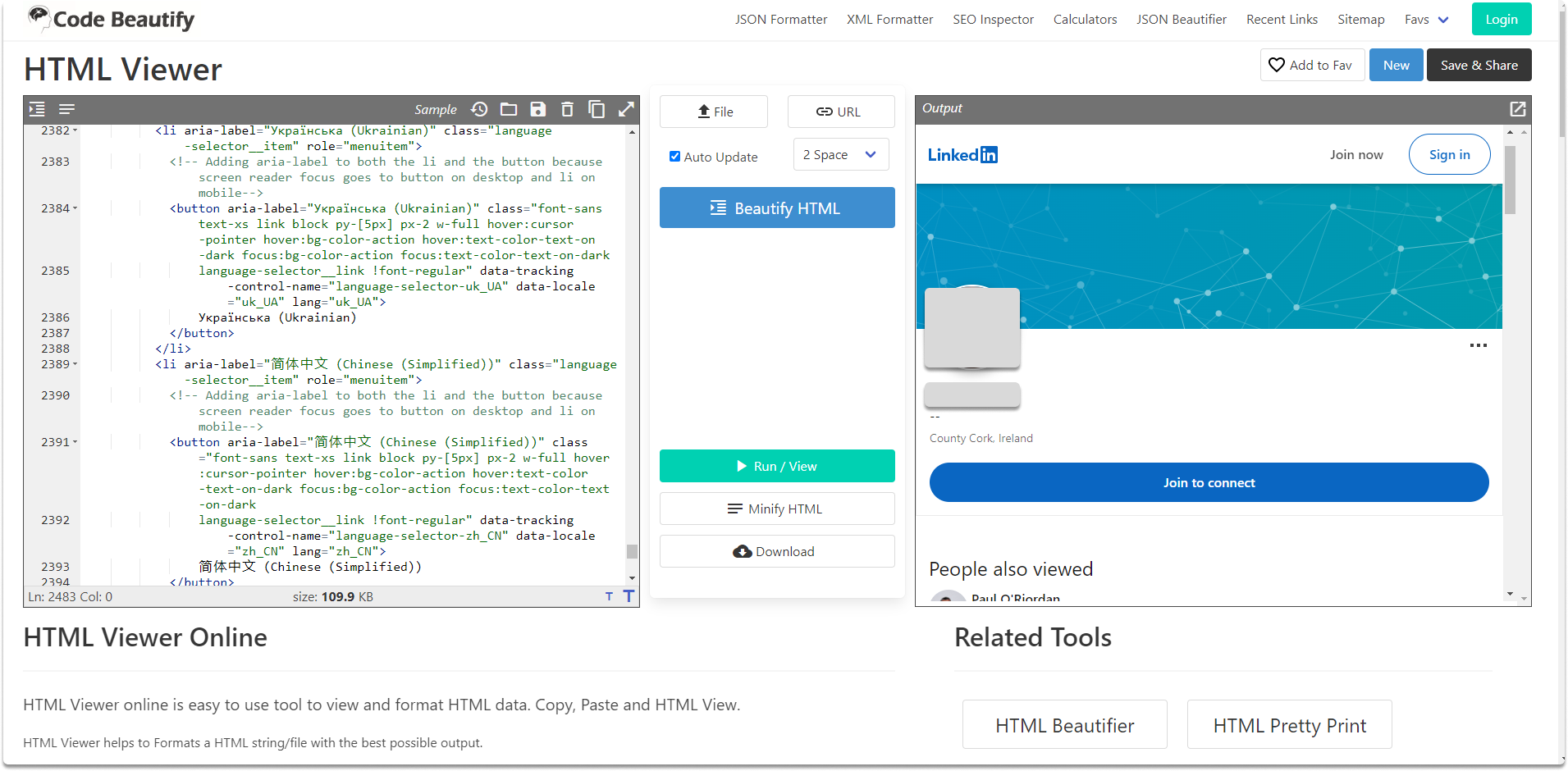This screenshot has width=1568, height=771.
Task: Collapse code fold at line 2389
Action: [75, 364]
